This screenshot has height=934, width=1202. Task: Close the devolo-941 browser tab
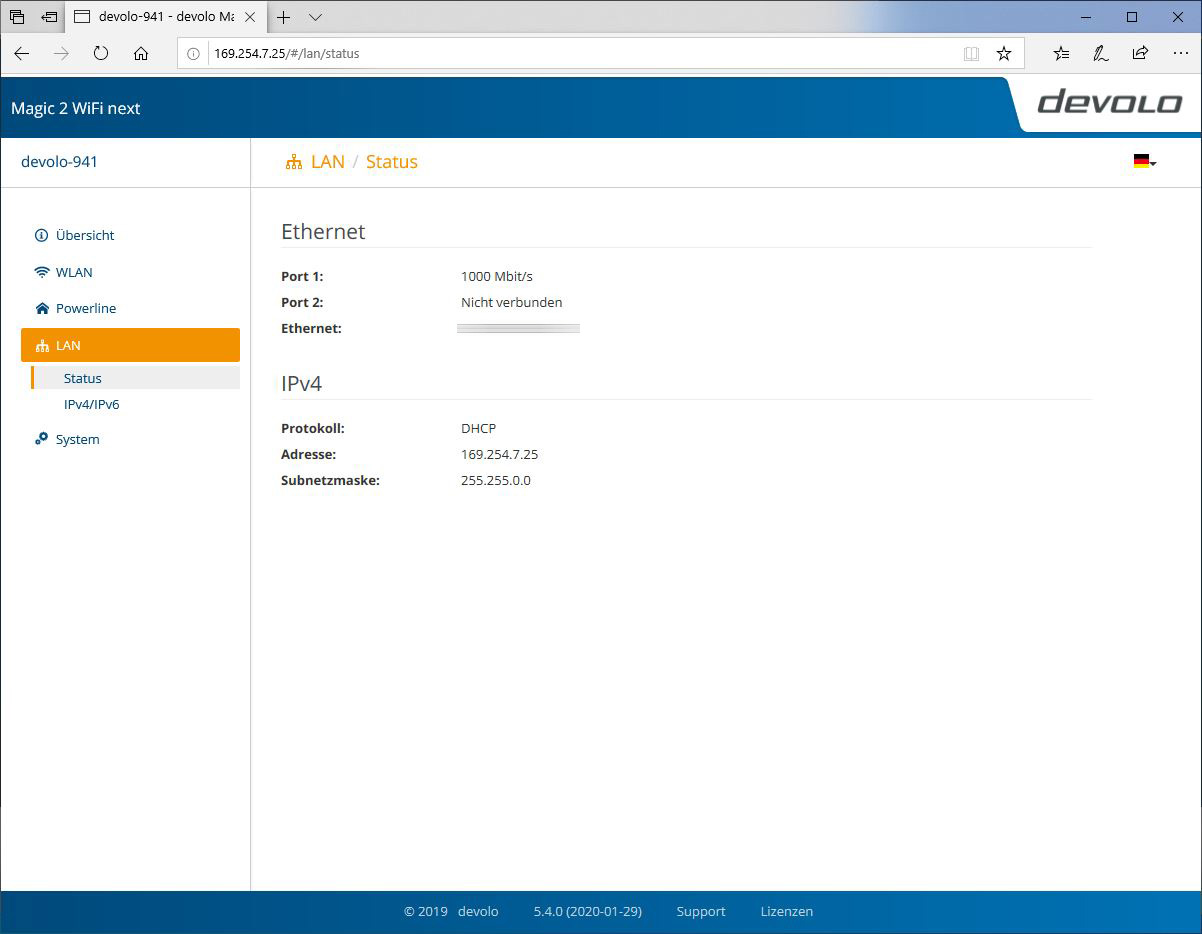[x=250, y=17]
